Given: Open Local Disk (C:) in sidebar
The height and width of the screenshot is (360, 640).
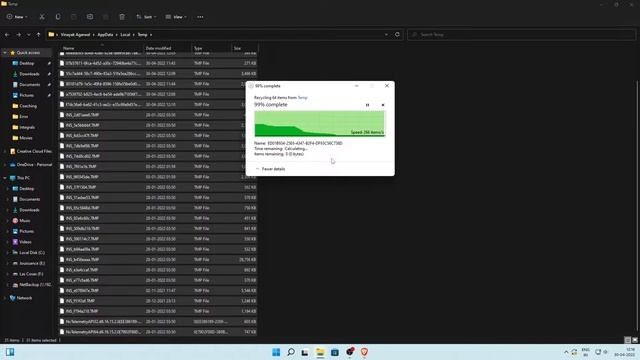Looking at the screenshot, I should click(32, 252).
